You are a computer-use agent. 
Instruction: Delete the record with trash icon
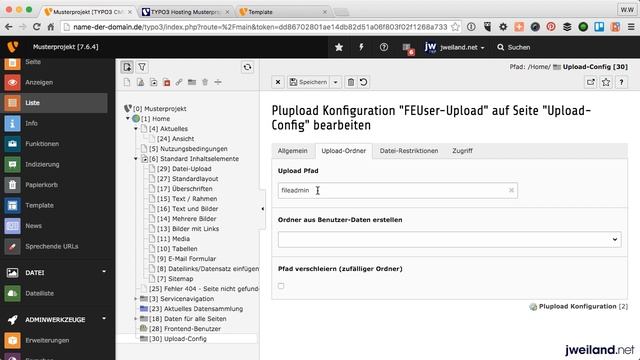351,82
